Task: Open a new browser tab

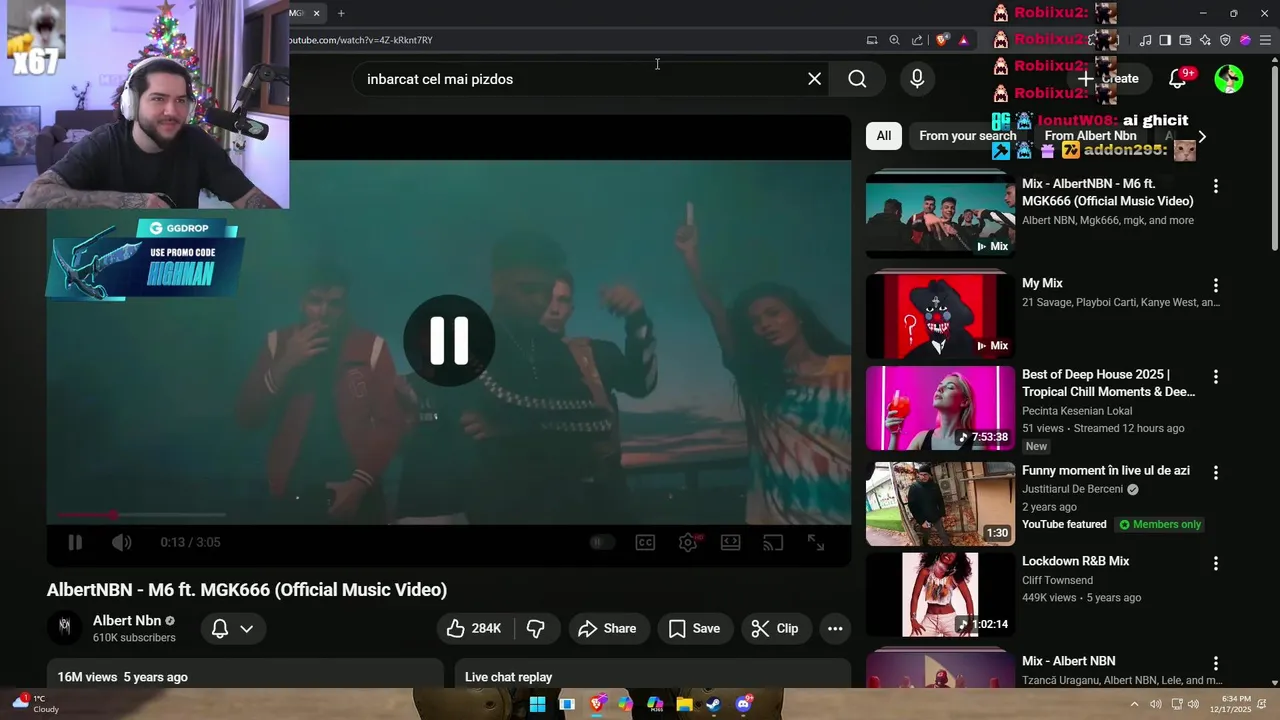Action: coord(341,13)
